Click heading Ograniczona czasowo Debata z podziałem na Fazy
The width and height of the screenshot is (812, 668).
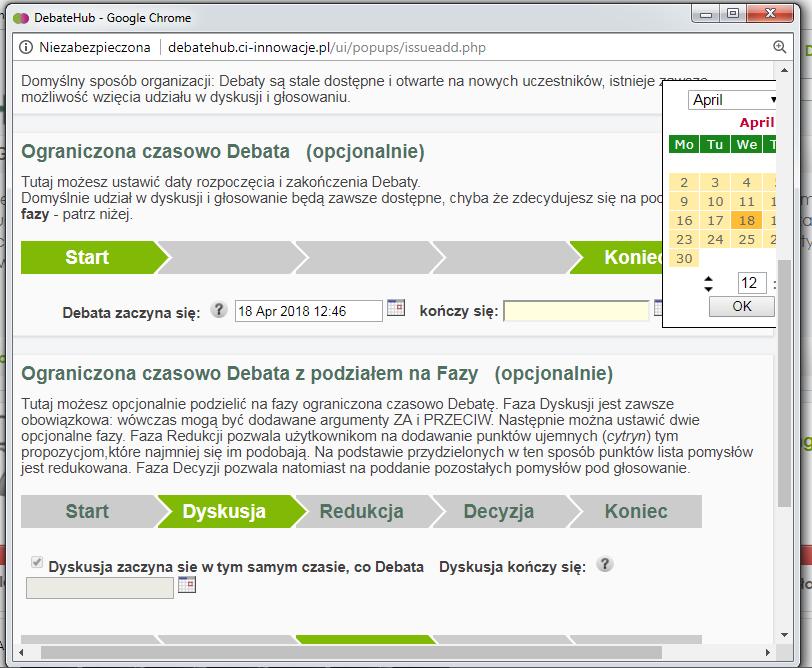250,373
